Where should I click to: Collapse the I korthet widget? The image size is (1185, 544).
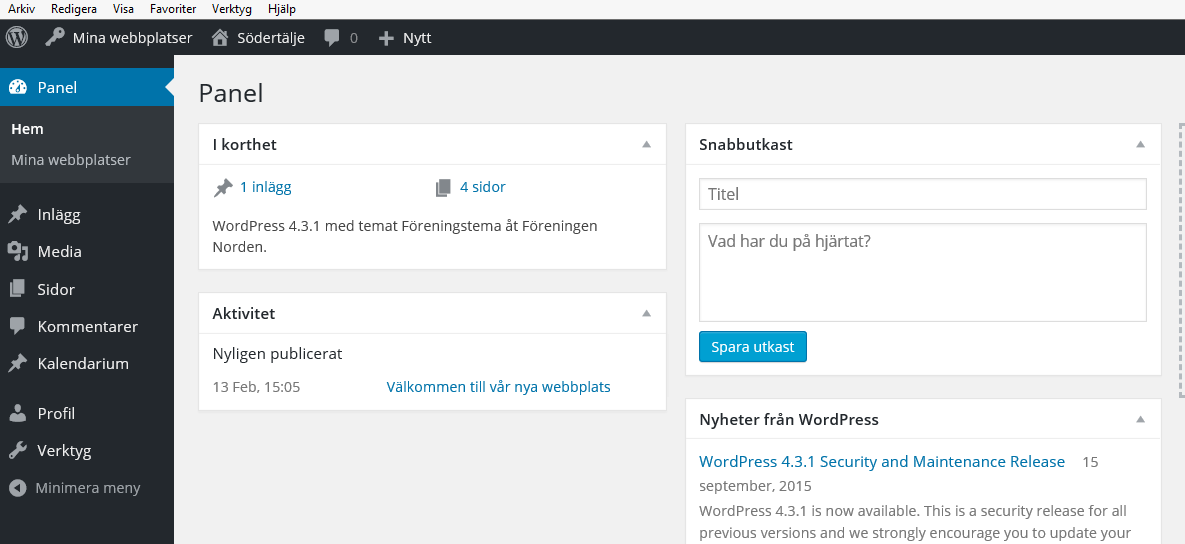point(646,144)
